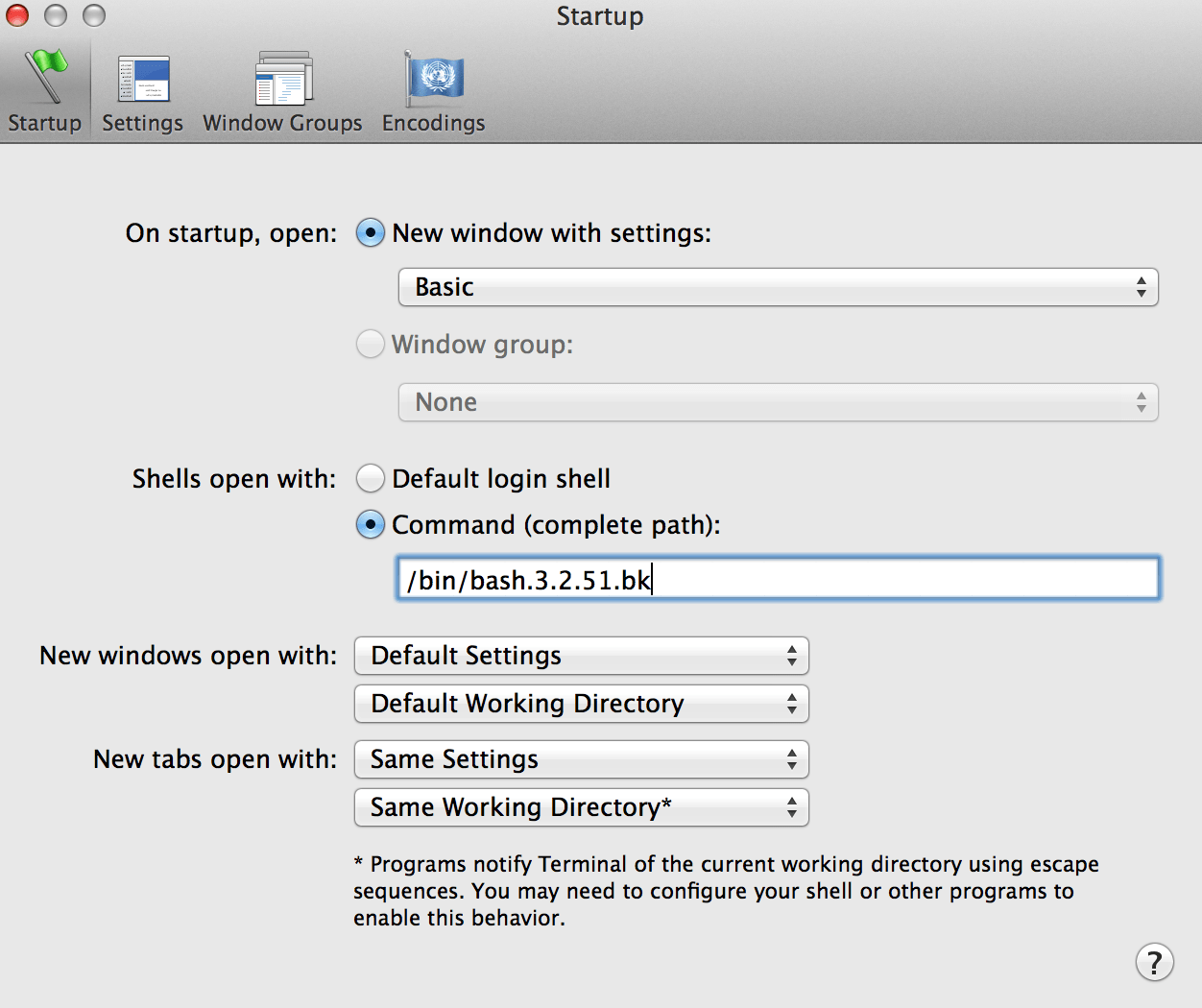Open the help question mark button
Image resolution: width=1202 pixels, height=1008 pixels.
[1154, 961]
